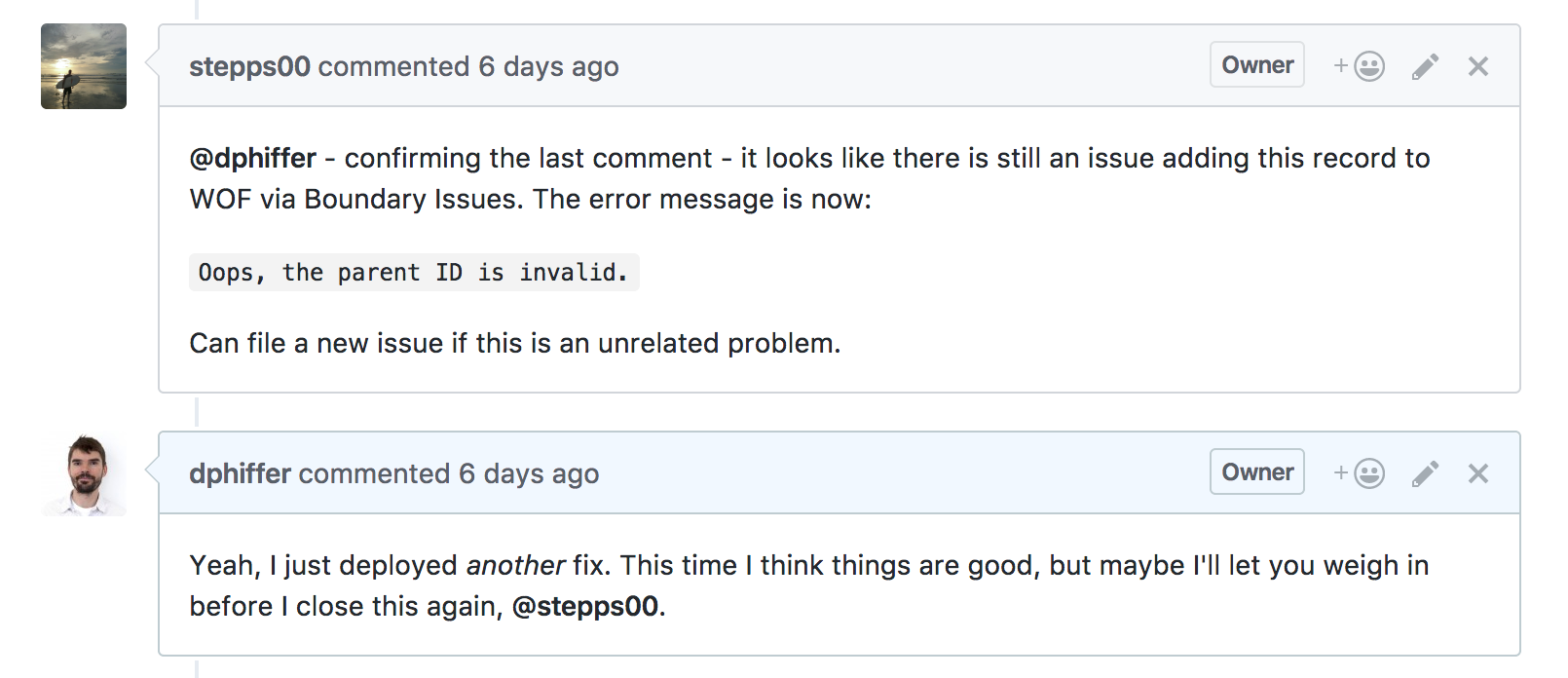The image size is (1568, 678).
Task: Add a reaction to stepps00's comment
Action: click(1359, 66)
